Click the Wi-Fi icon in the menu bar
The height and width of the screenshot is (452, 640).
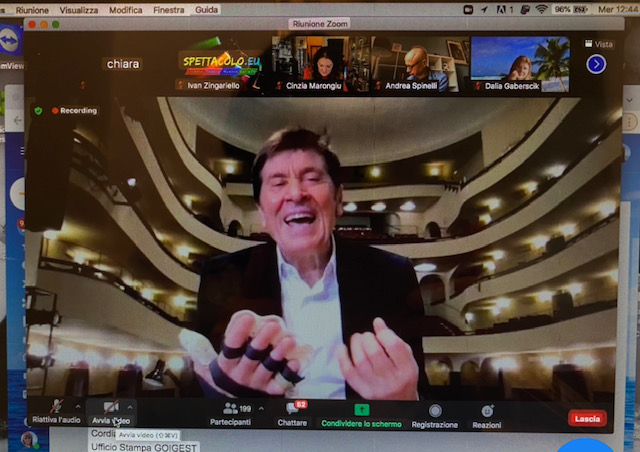tap(541, 9)
